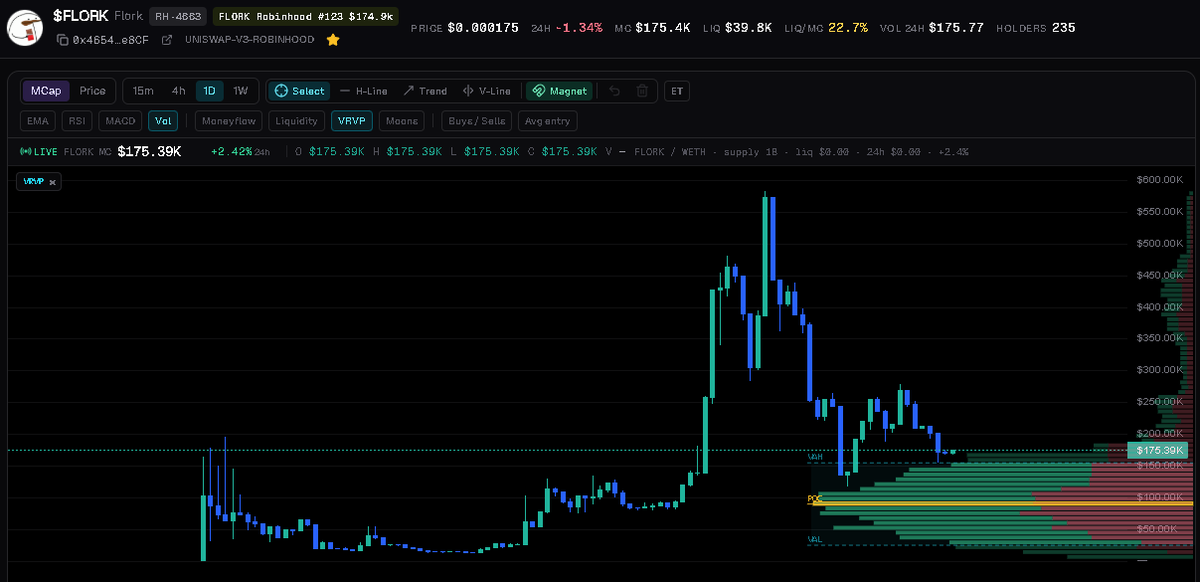The width and height of the screenshot is (1200, 582).
Task: Click the LIVE status indicator
Action: [39, 152]
